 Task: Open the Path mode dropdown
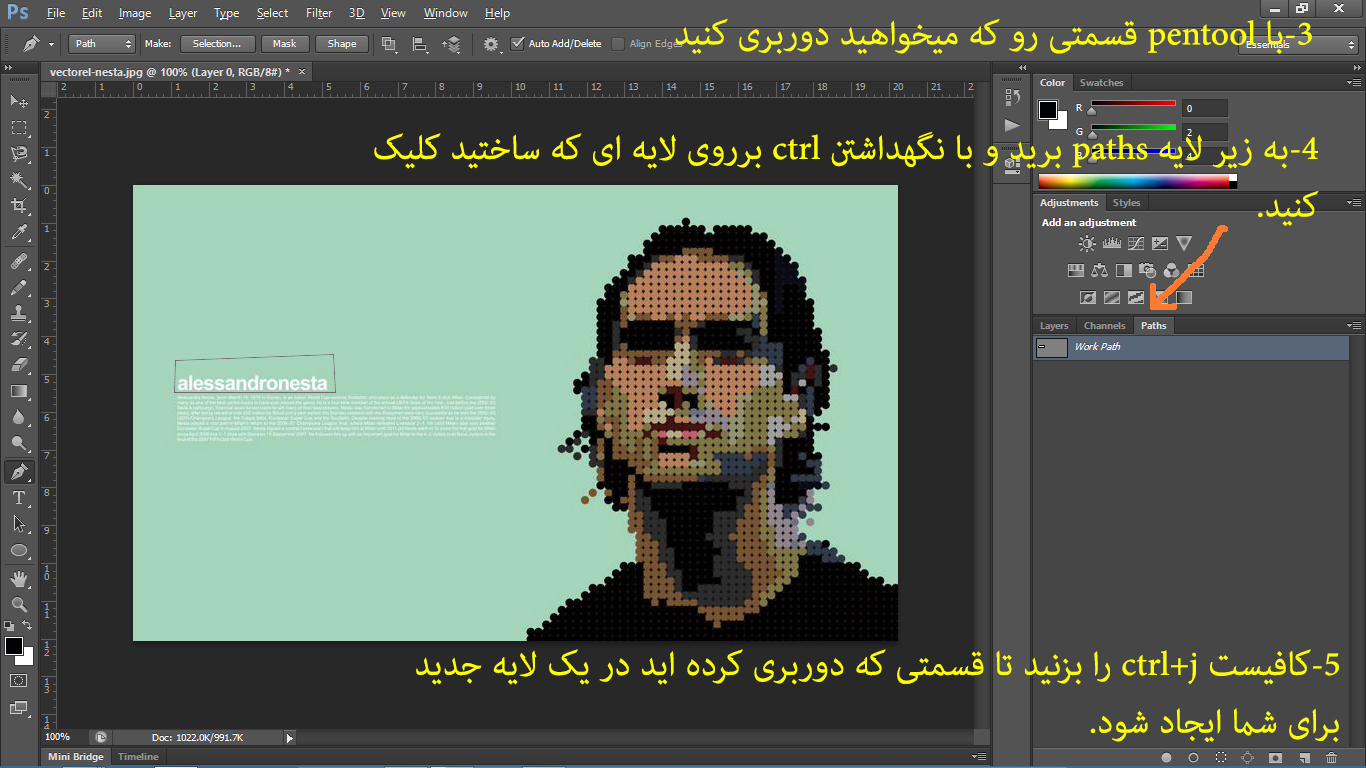point(102,43)
